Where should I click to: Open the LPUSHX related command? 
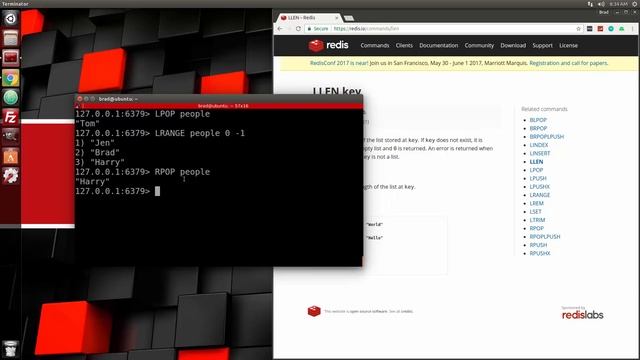pyautogui.click(x=540, y=187)
